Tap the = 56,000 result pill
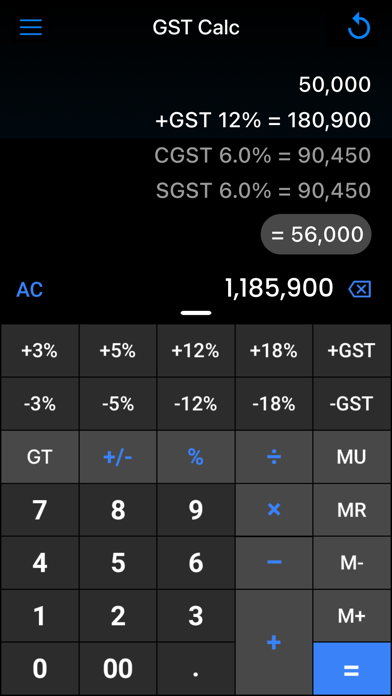 pyautogui.click(x=316, y=234)
